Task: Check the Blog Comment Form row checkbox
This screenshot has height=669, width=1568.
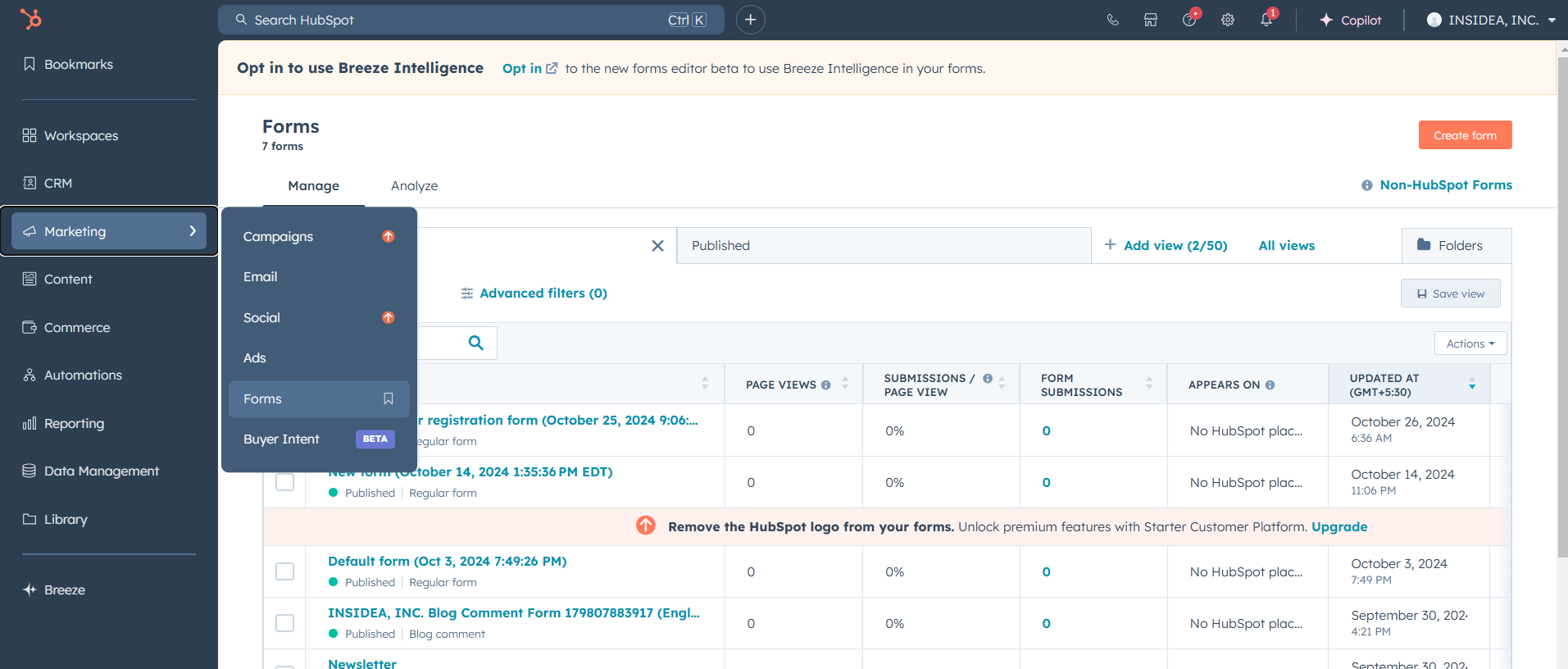Action: pos(284,623)
